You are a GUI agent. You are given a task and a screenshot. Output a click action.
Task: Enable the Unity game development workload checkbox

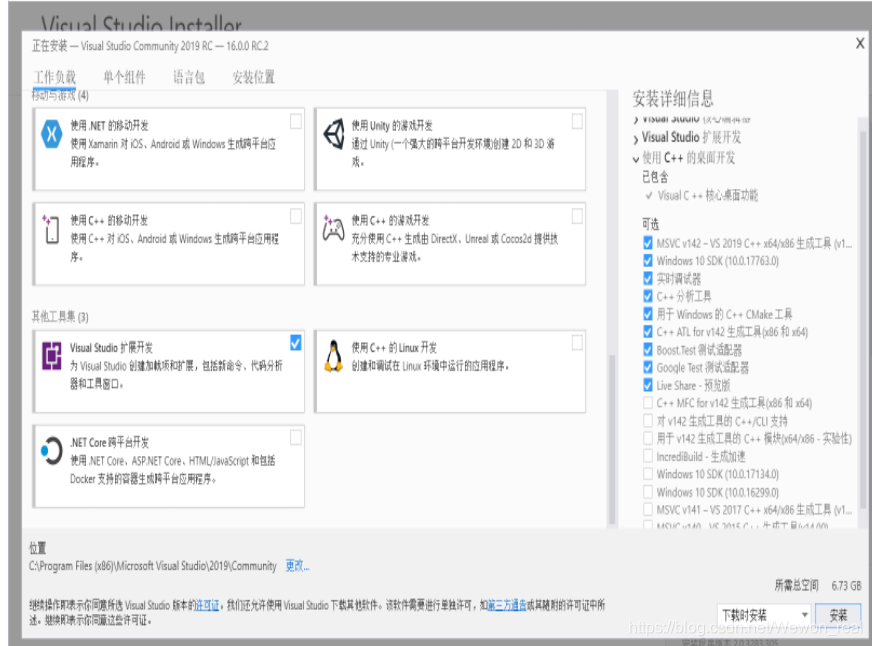point(577,121)
